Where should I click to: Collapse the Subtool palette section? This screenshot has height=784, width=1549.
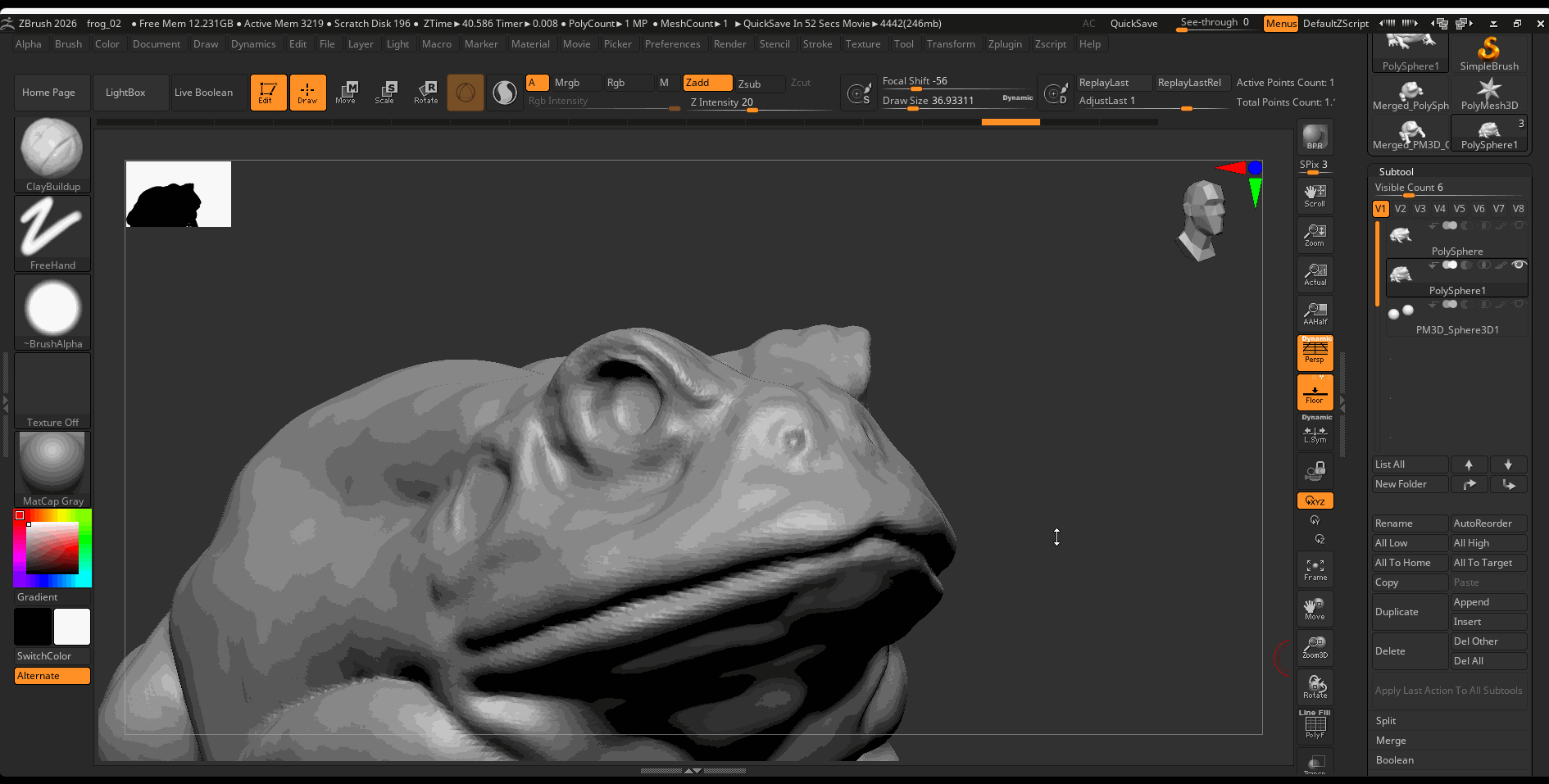(x=1396, y=172)
